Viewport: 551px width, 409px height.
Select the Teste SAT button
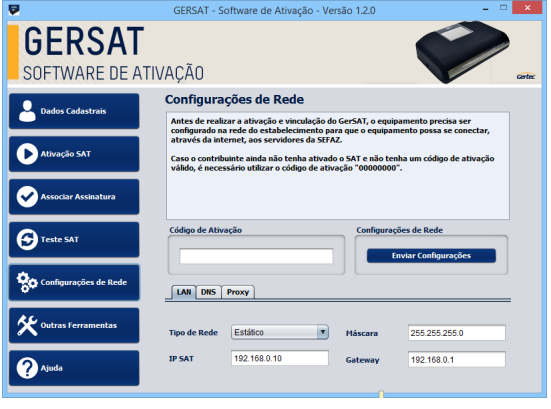tap(74, 240)
